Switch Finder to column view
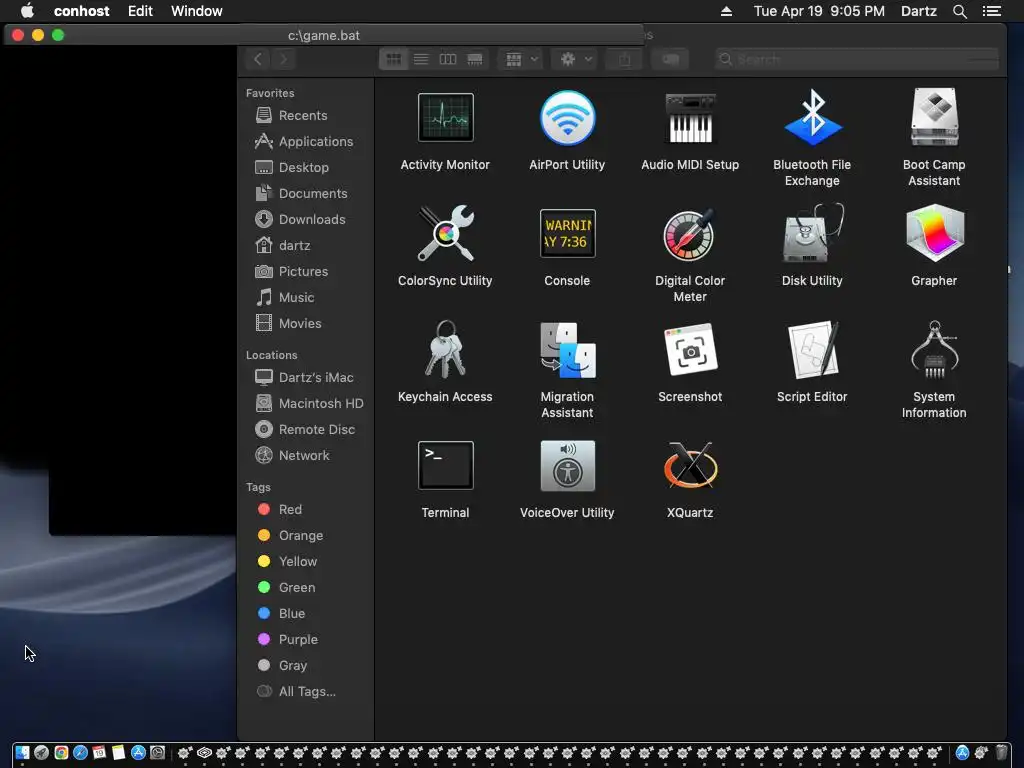 447,59
